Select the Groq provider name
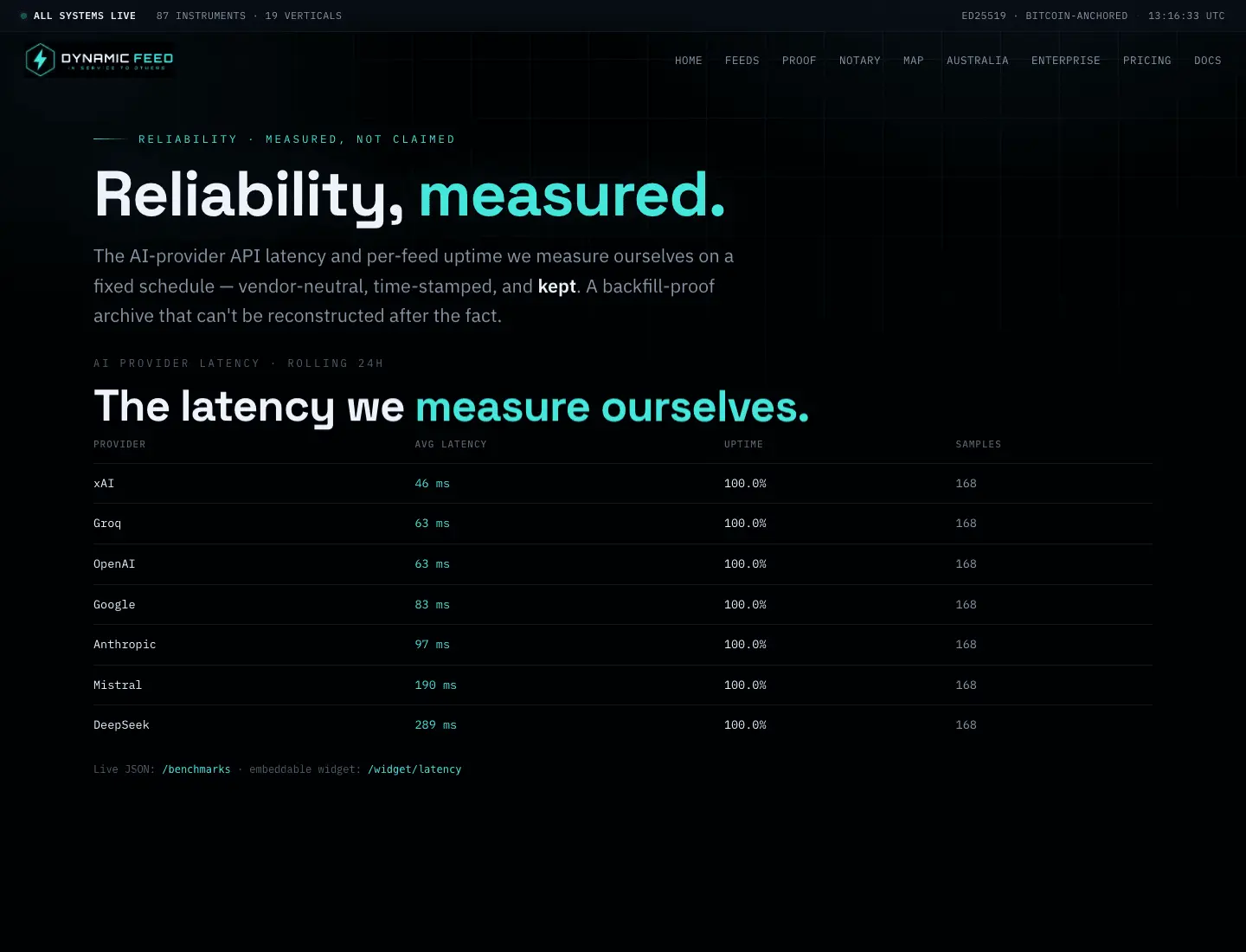 (107, 524)
